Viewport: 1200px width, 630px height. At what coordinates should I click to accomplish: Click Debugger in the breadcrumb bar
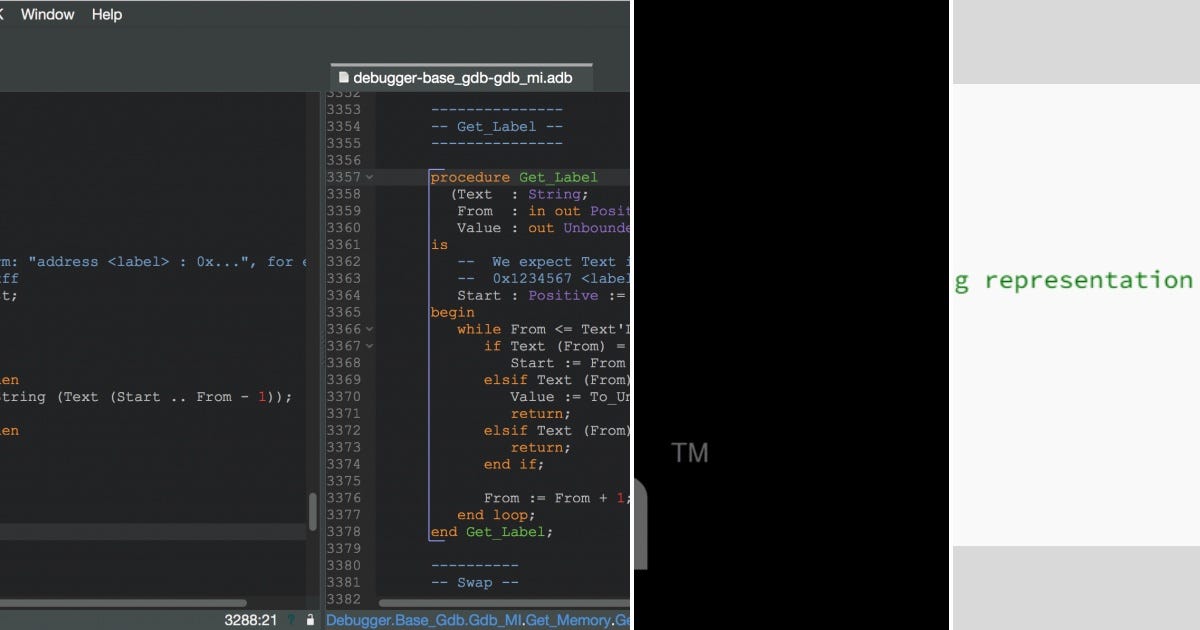point(358,620)
